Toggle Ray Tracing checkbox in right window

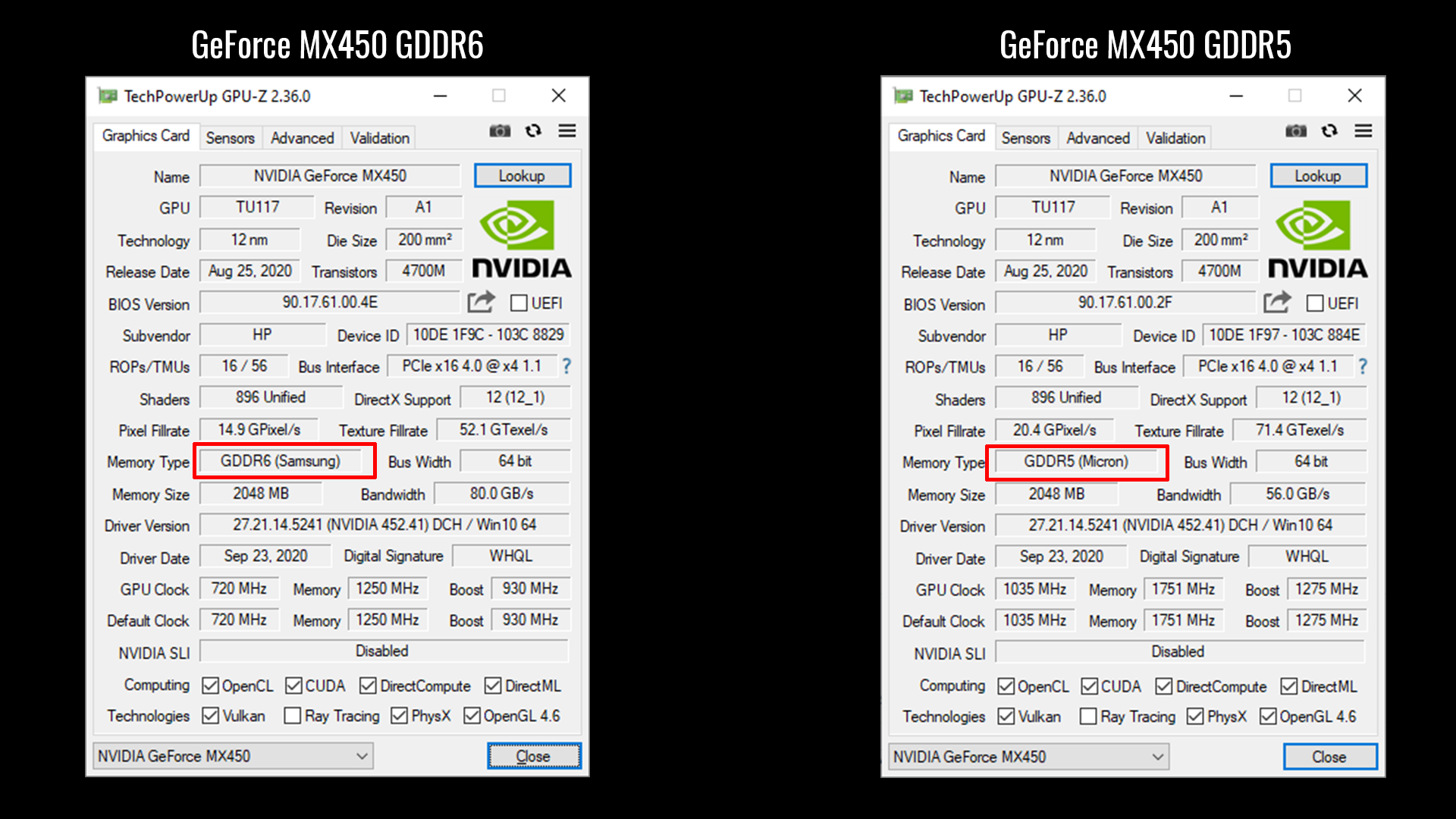[1088, 717]
